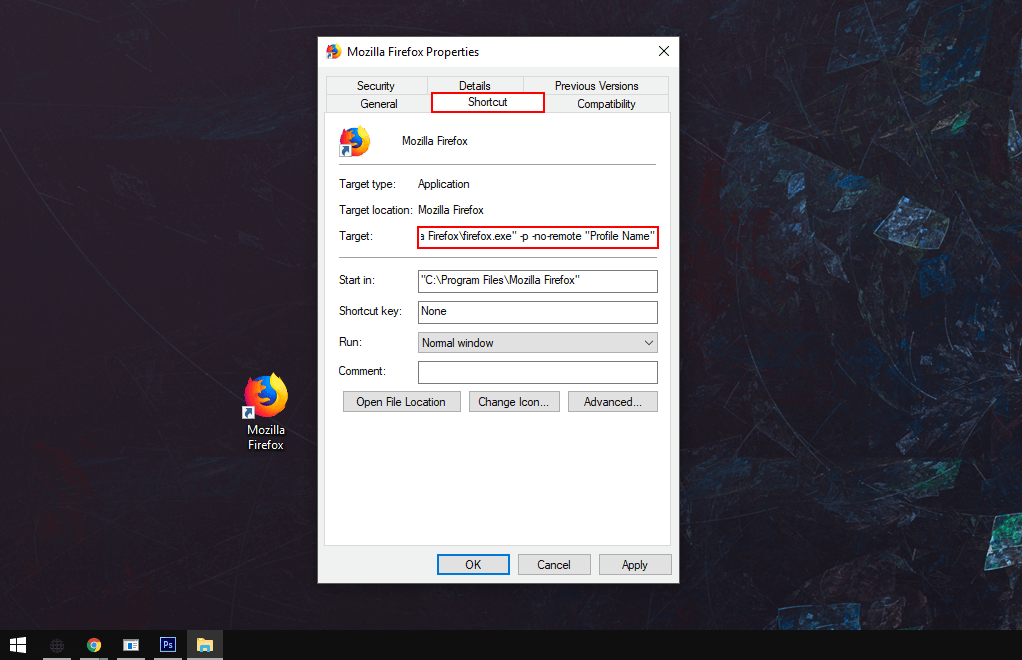Switch to the Security tab
The width and height of the screenshot is (1022, 660).
click(x=376, y=85)
